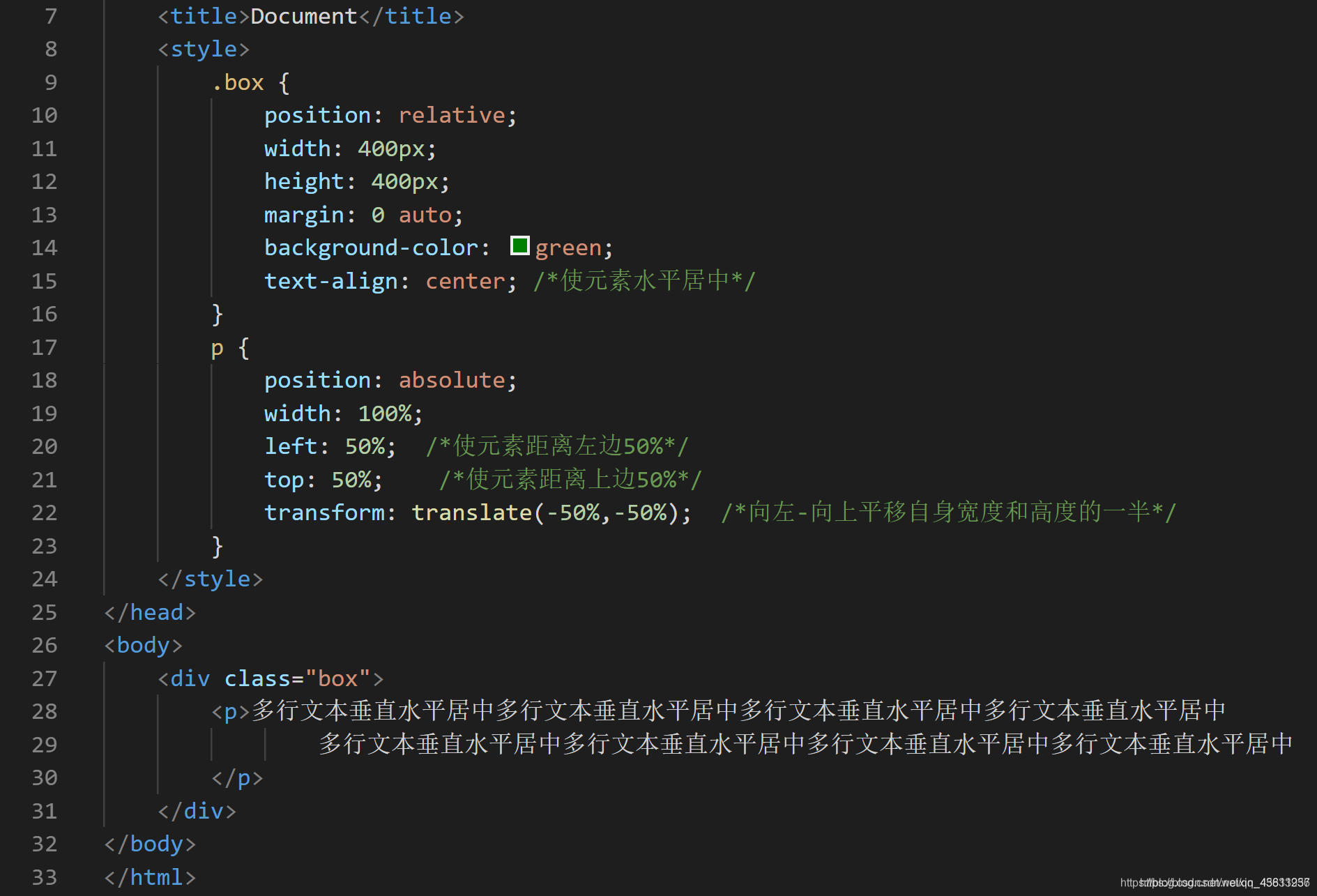This screenshot has width=1317, height=896.
Task: Click margin: 0 auto declaration
Action: [x=363, y=215]
